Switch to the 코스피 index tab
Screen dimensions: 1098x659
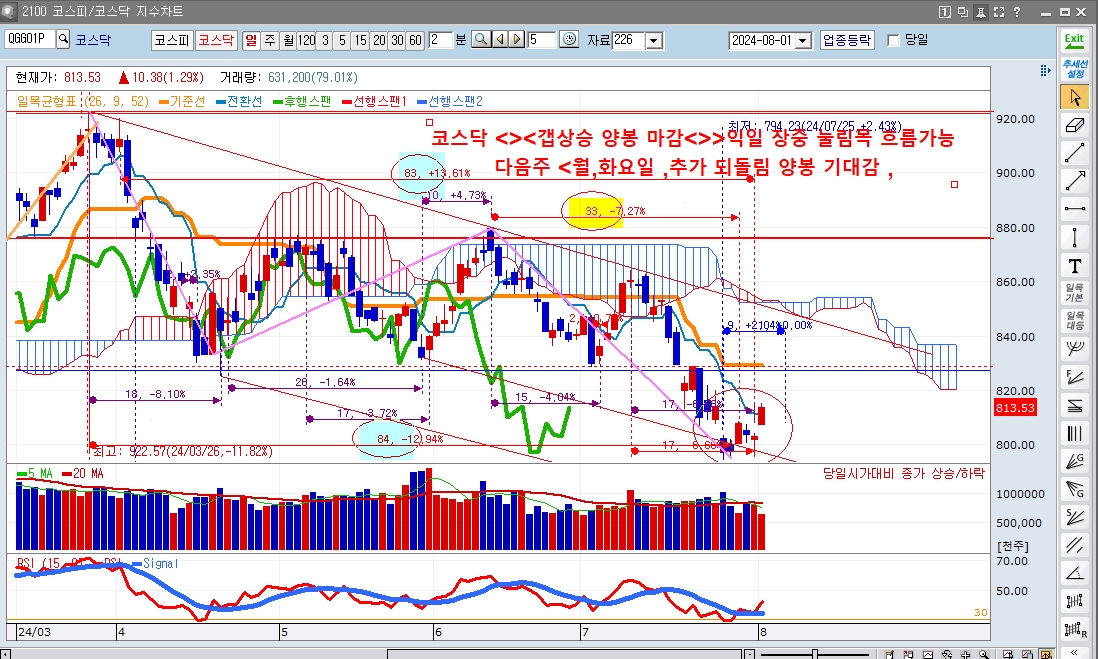[171, 40]
